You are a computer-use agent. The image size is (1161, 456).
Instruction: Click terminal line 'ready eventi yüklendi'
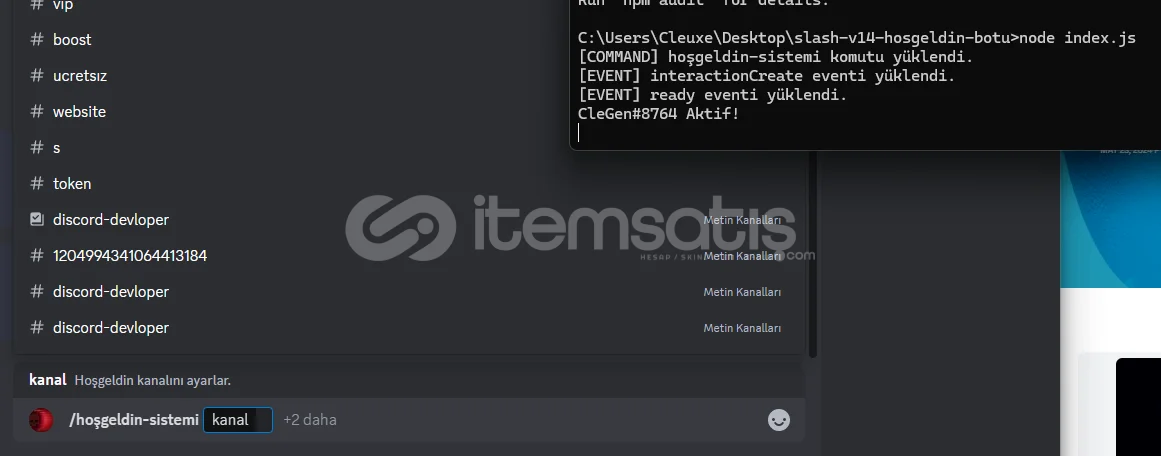(712, 95)
